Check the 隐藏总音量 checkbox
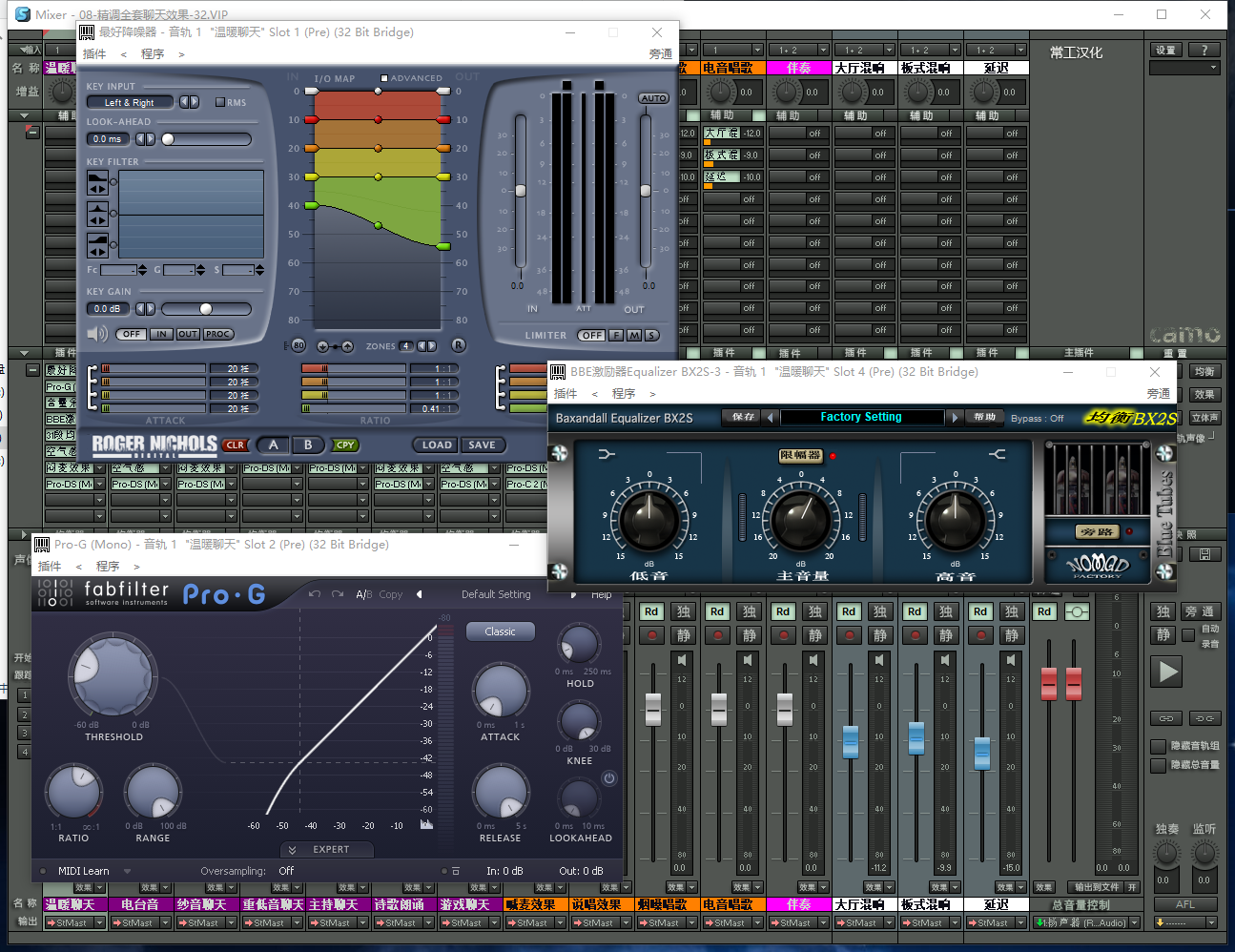The width and height of the screenshot is (1235, 952). (1158, 765)
